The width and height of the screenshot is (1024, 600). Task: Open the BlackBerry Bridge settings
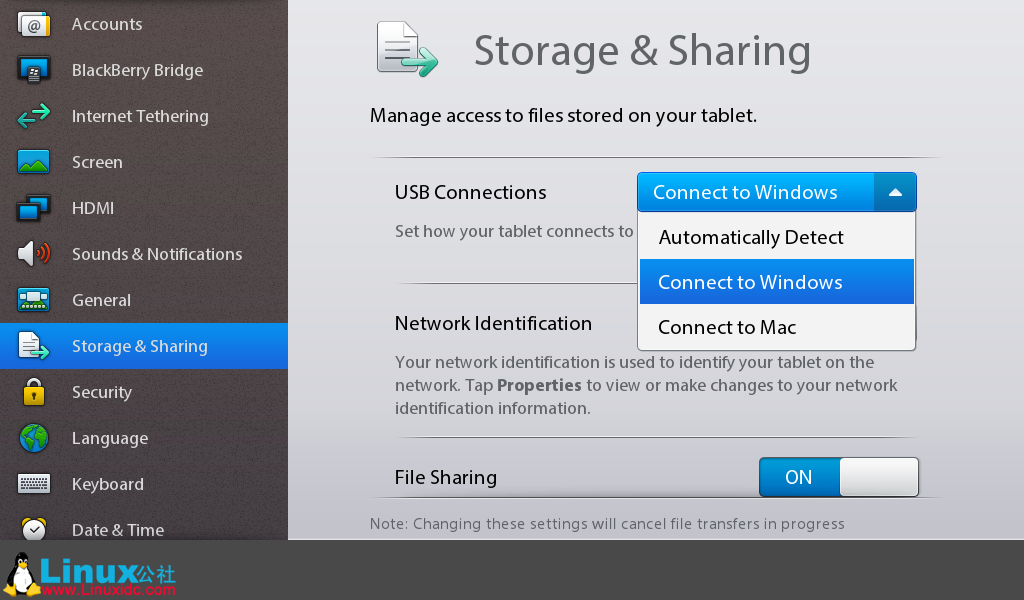click(144, 70)
